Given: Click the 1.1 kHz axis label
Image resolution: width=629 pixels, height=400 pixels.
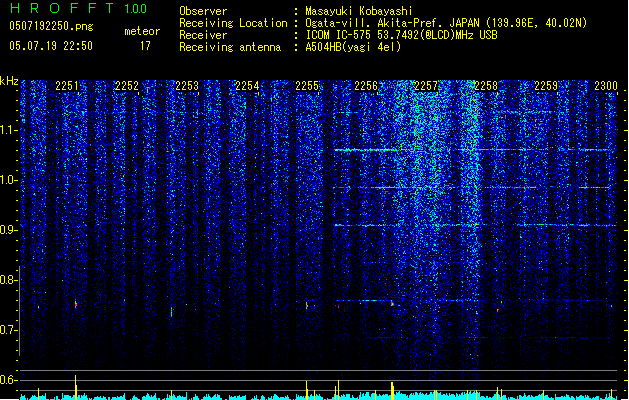Looking at the screenshot, I should [x=9, y=130].
